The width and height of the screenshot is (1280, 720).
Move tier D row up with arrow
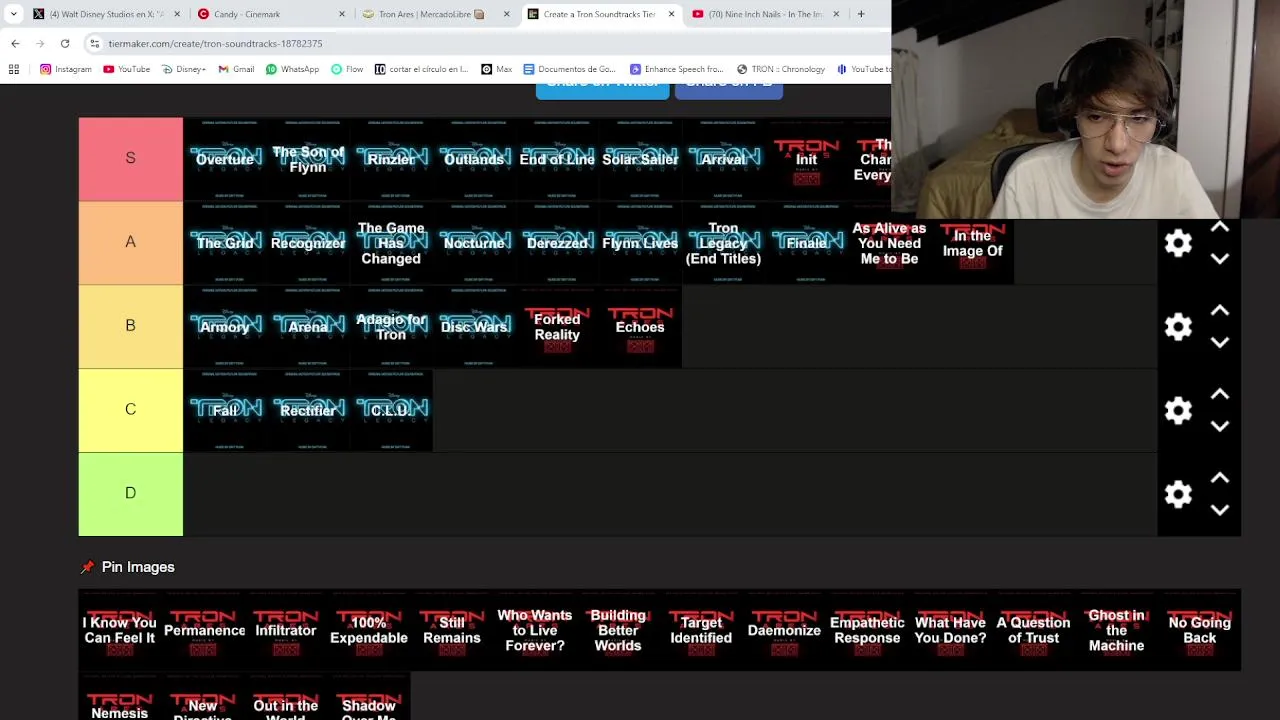(x=1220, y=479)
